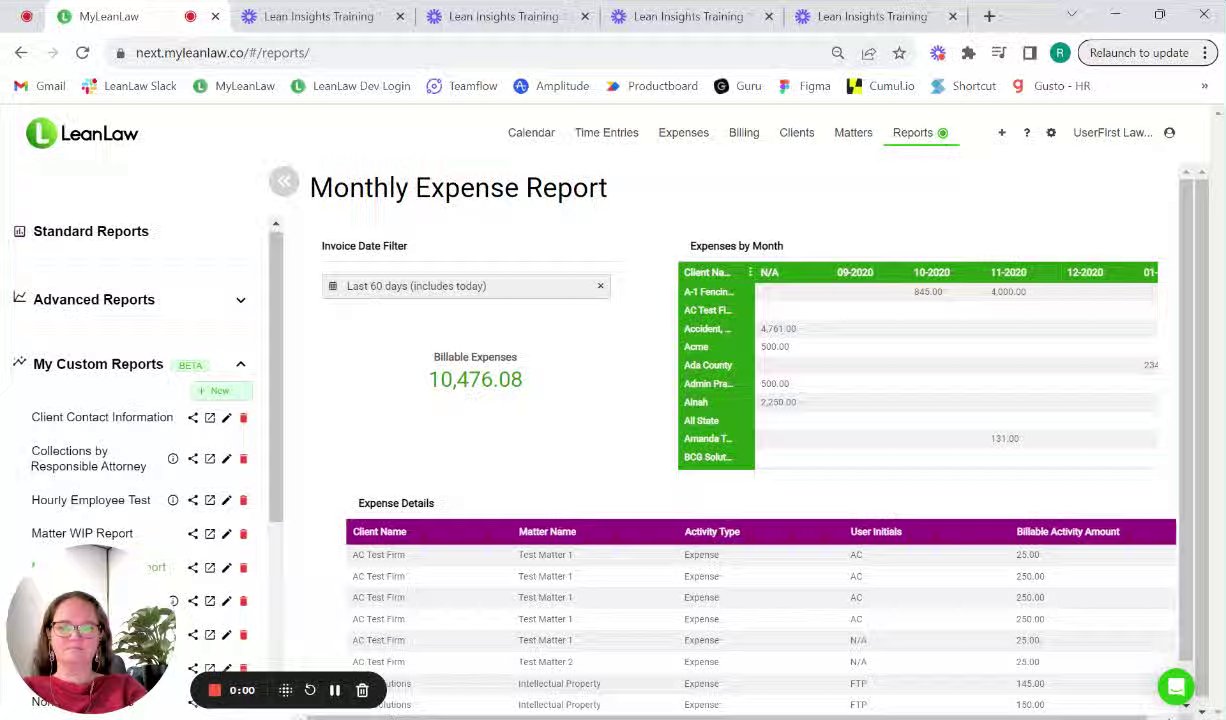Viewport: 1226px width, 720px height.
Task: Share the Client Contact Information report
Action: point(193,418)
